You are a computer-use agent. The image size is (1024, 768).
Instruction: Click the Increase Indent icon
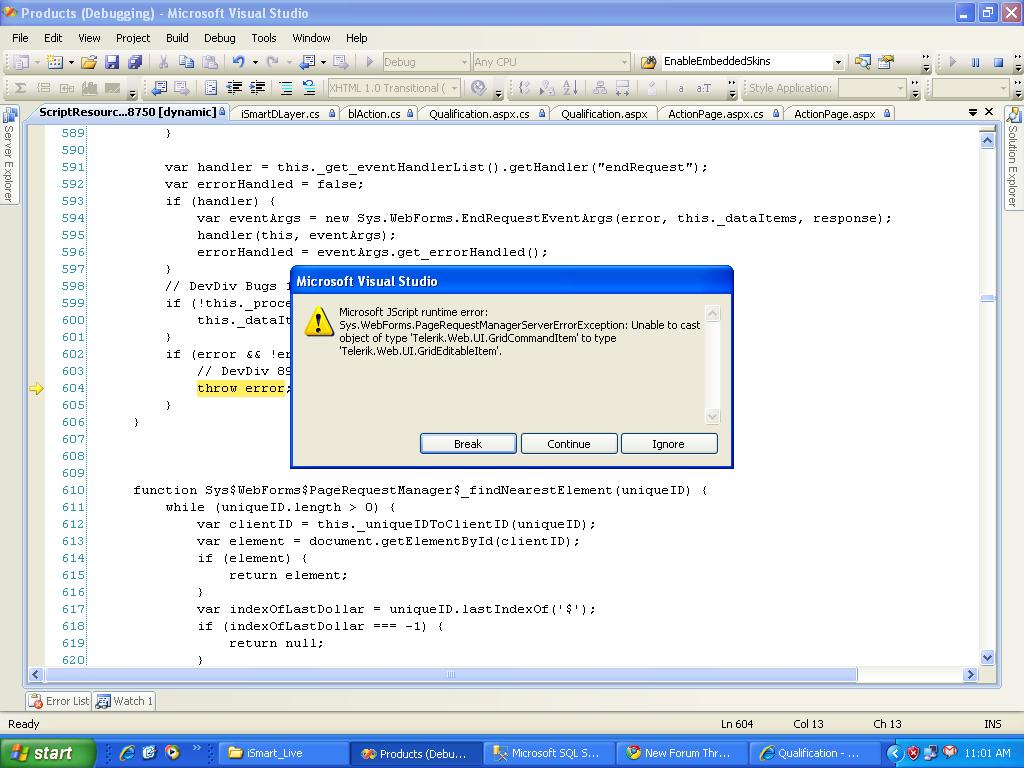257,88
